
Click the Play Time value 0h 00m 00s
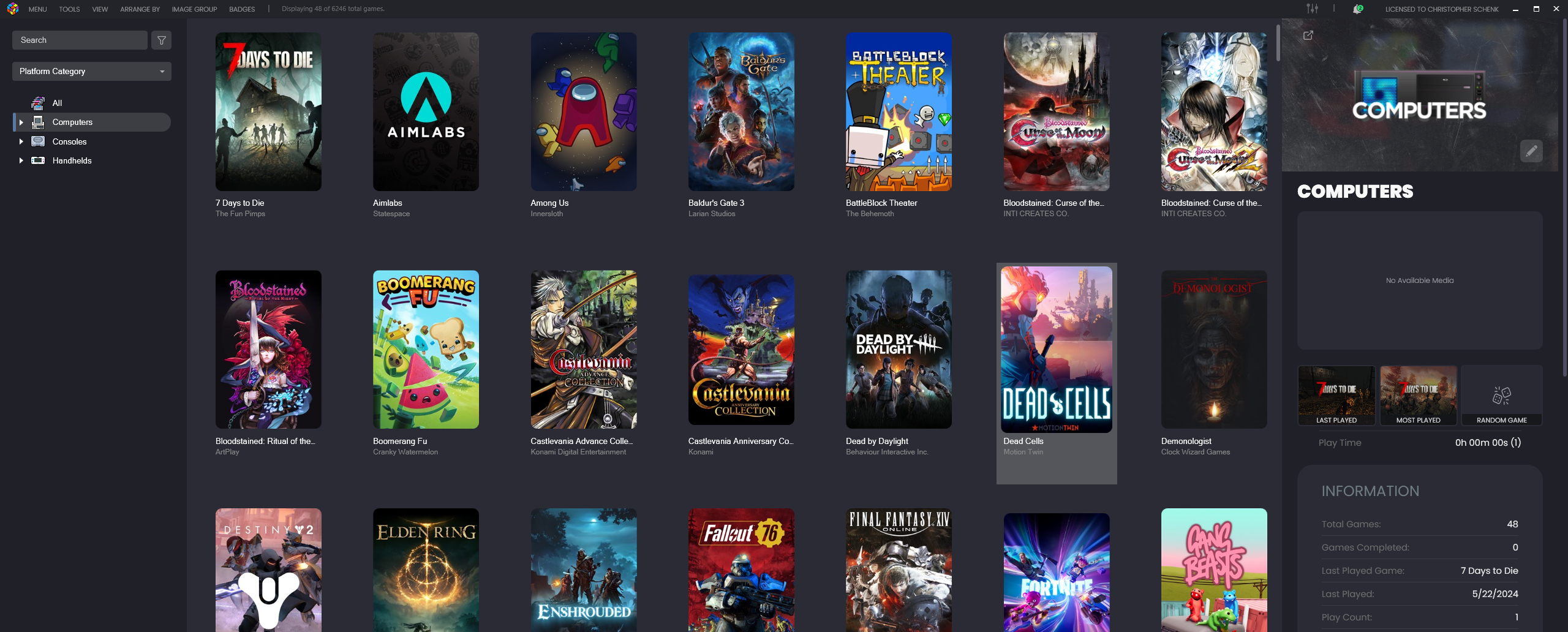1488,442
